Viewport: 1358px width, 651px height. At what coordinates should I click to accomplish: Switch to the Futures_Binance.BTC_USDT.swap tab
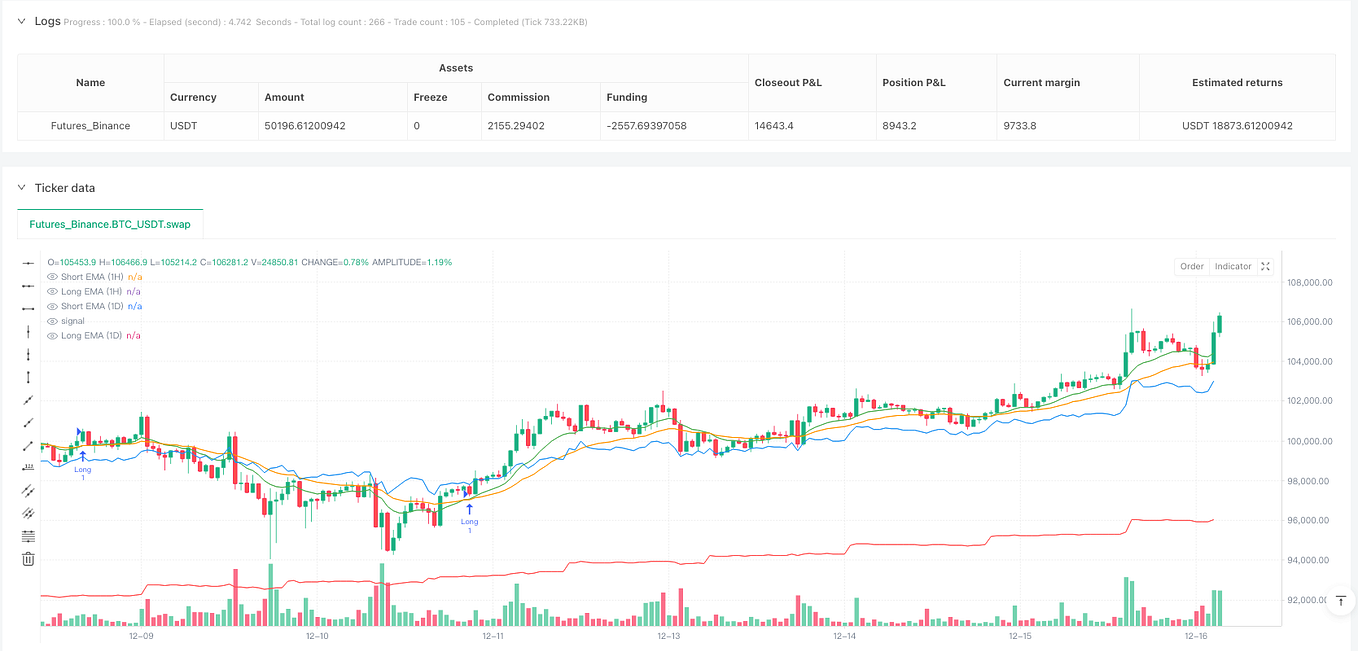point(109,223)
